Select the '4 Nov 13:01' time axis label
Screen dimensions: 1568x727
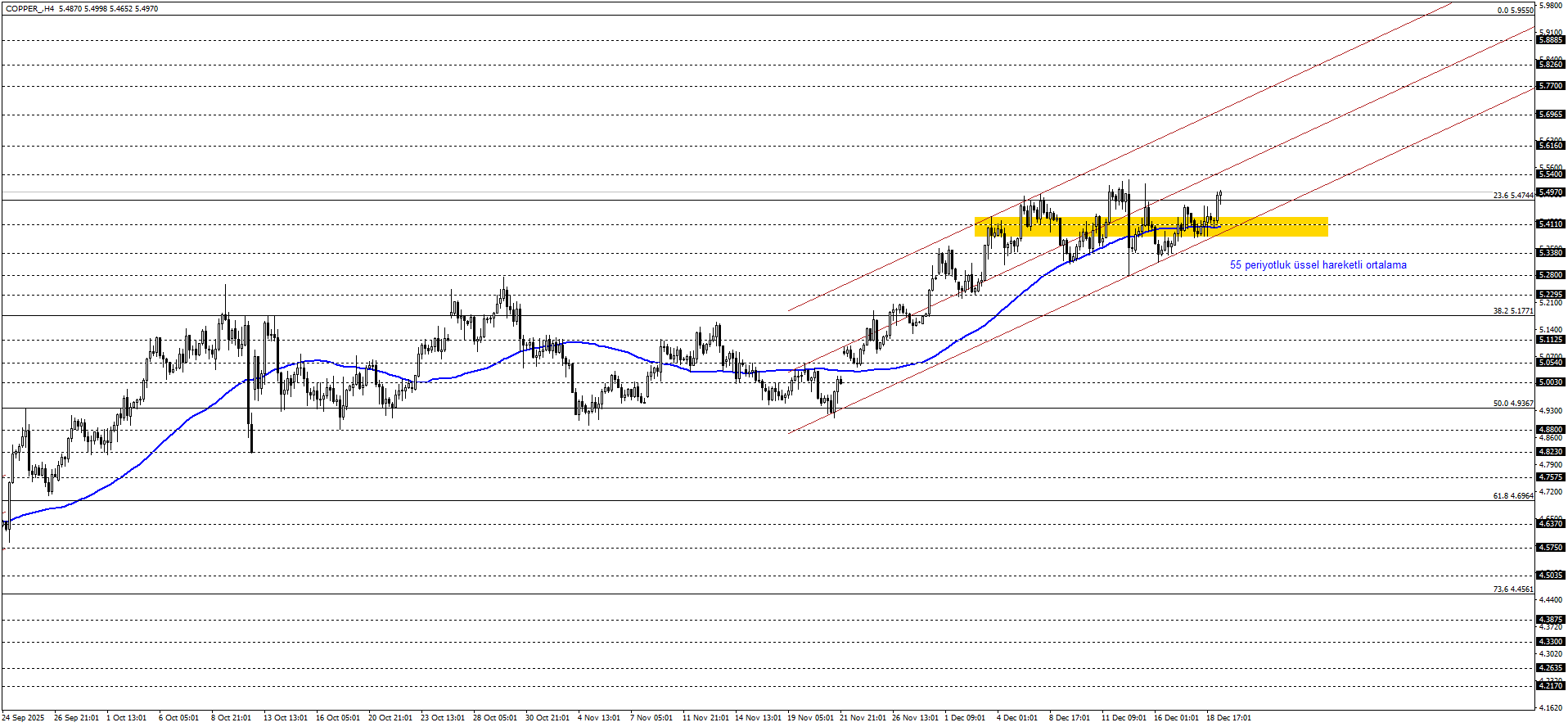pyautogui.click(x=598, y=718)
